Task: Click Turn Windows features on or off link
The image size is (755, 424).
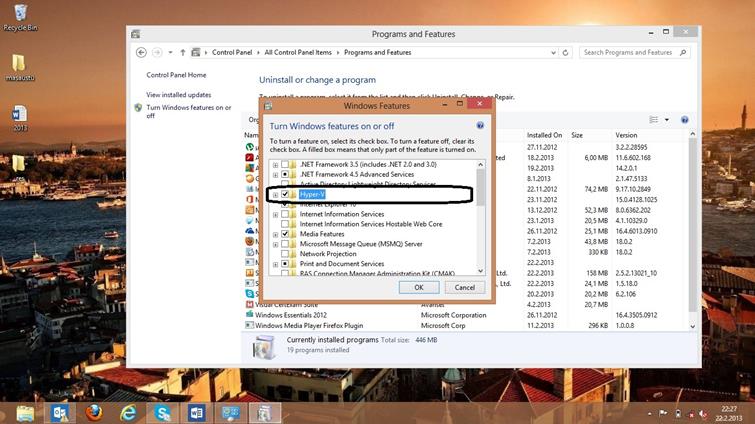Action: click(x=189, y=111)
